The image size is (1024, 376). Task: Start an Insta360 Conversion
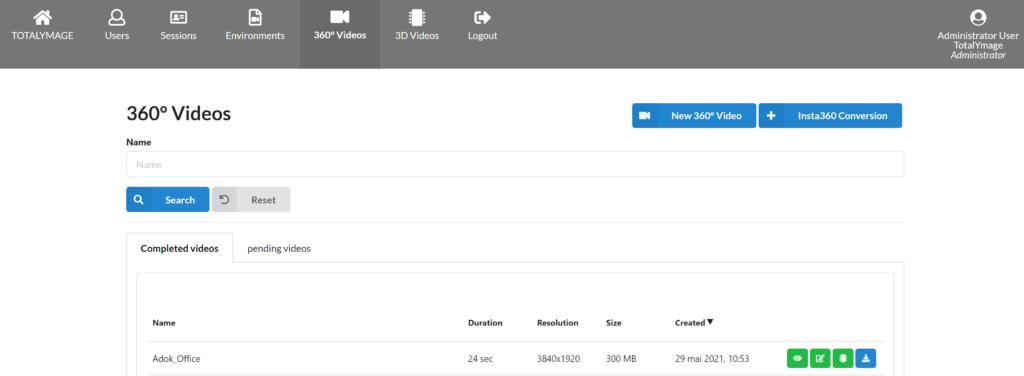pos(830,116)
